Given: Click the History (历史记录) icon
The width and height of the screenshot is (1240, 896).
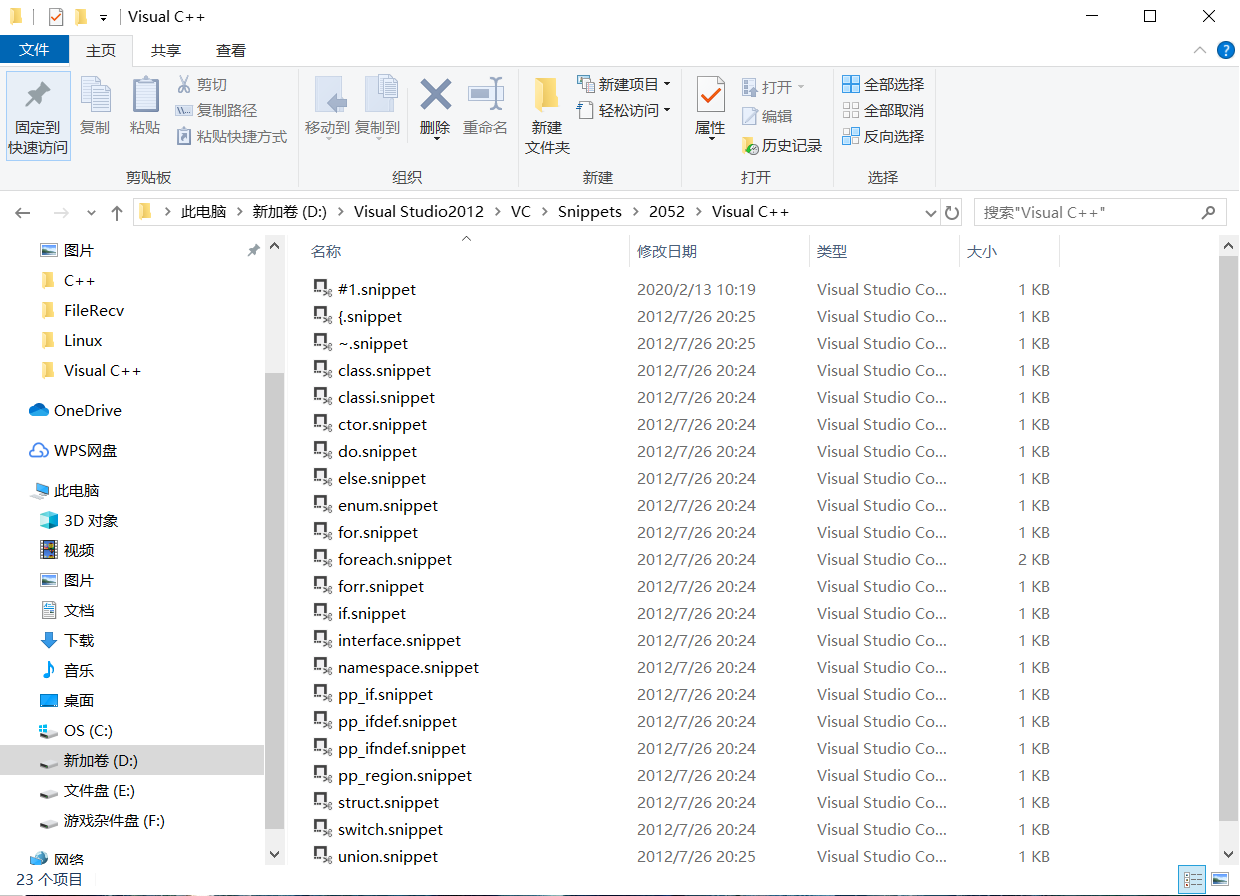Looking at the screenshot, I should pos(750,146).
